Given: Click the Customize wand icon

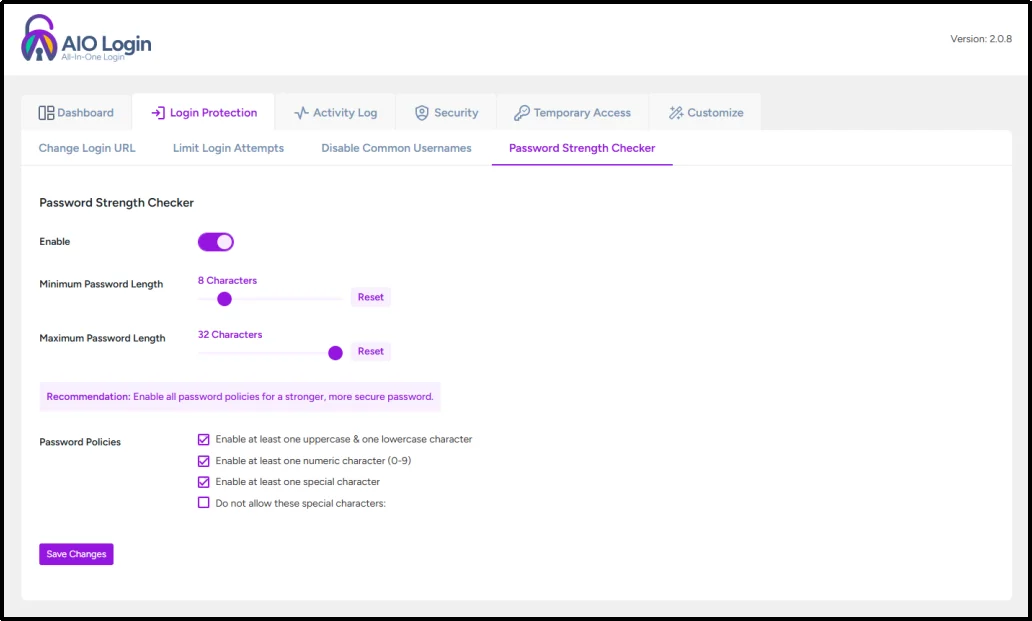Looking at the screenshot, I should click(x=675, y=112).
